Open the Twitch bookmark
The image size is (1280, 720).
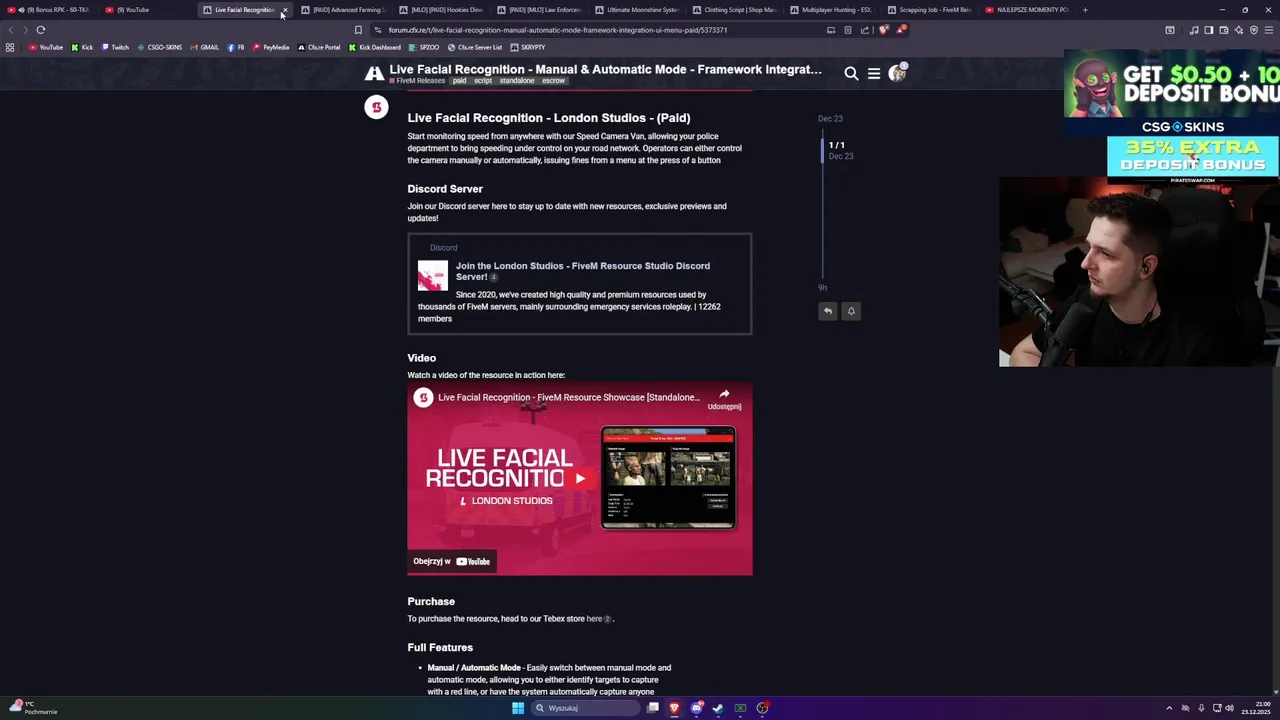115,47
